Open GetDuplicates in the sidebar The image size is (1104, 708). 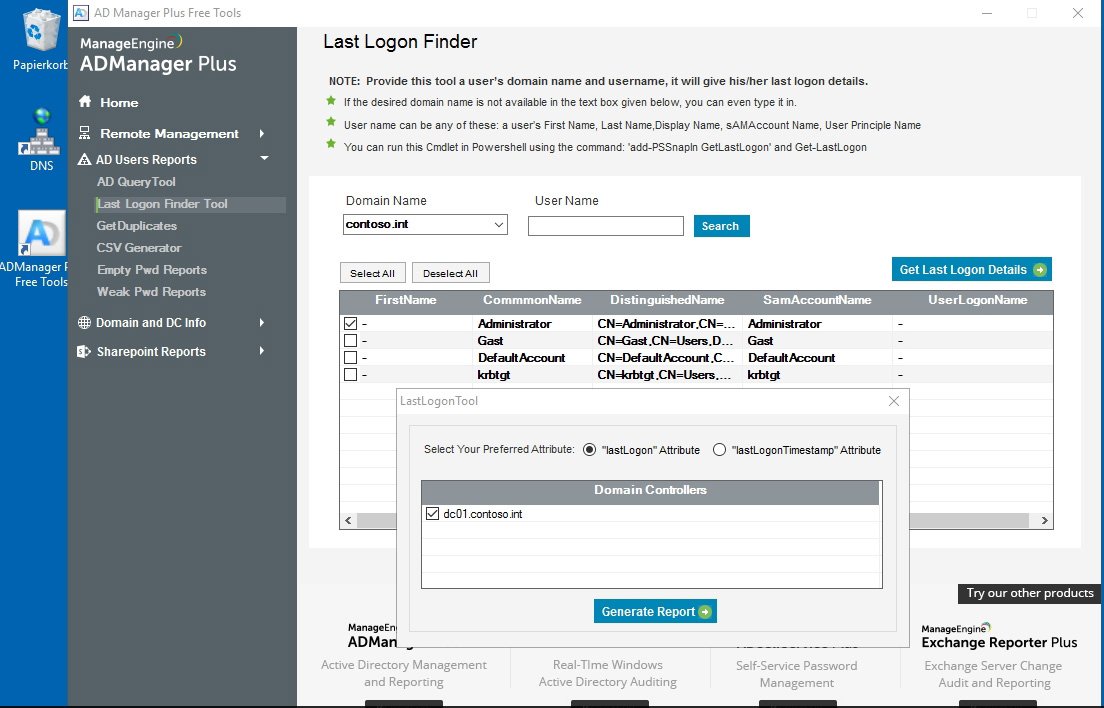pos(137,226)
